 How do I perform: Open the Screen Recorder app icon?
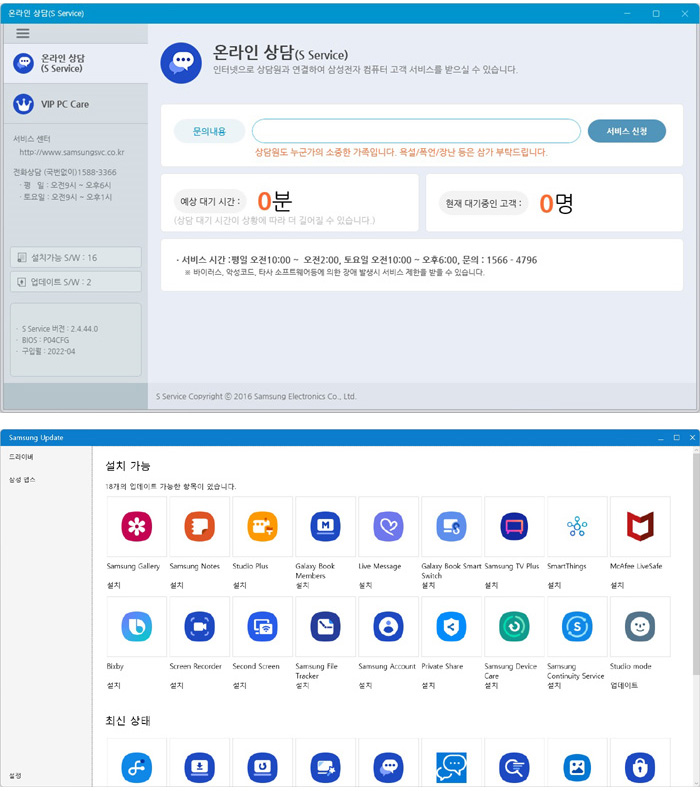point(199,626)
